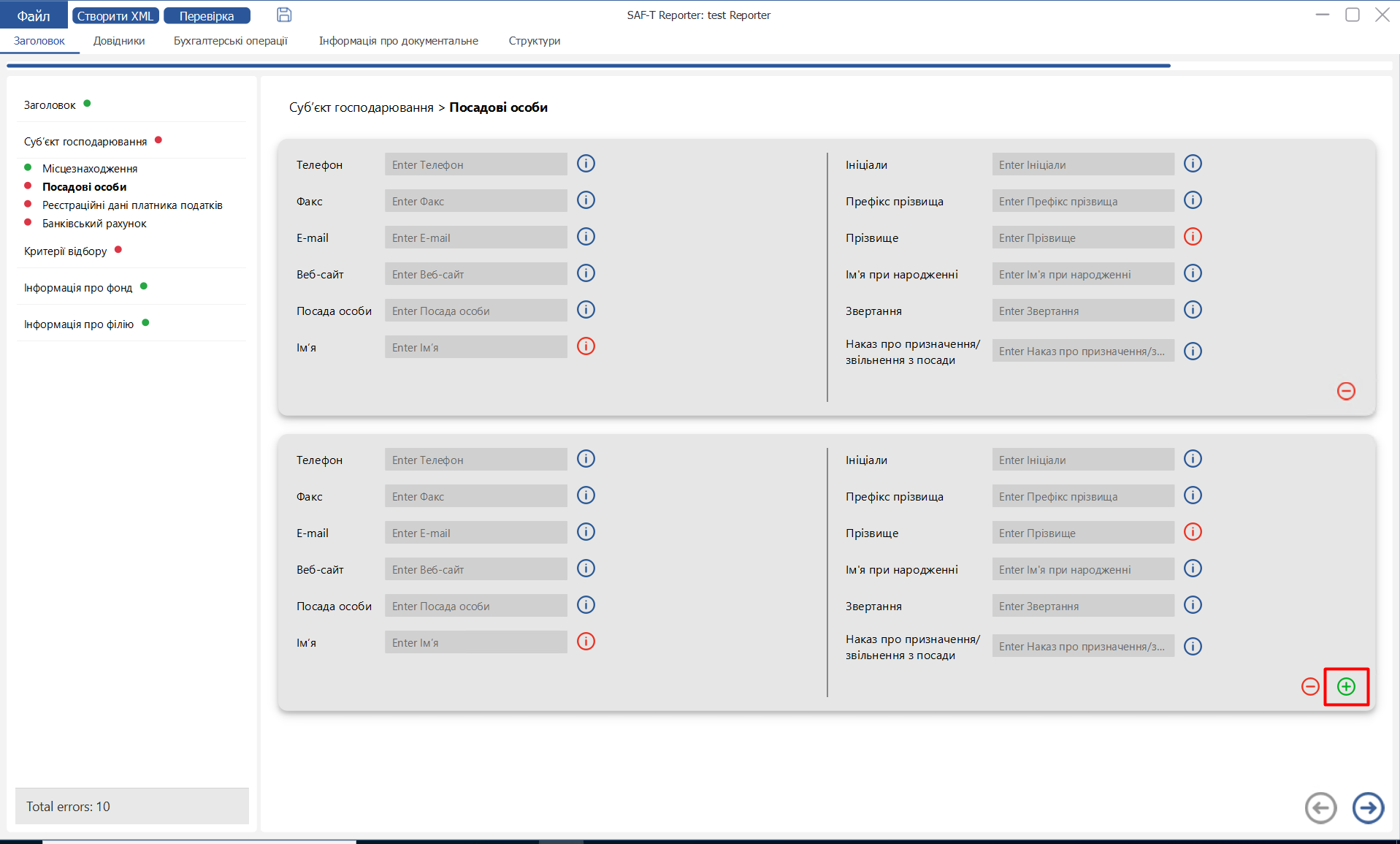Select Критерії відбору in the sidebar

(65, 251)
